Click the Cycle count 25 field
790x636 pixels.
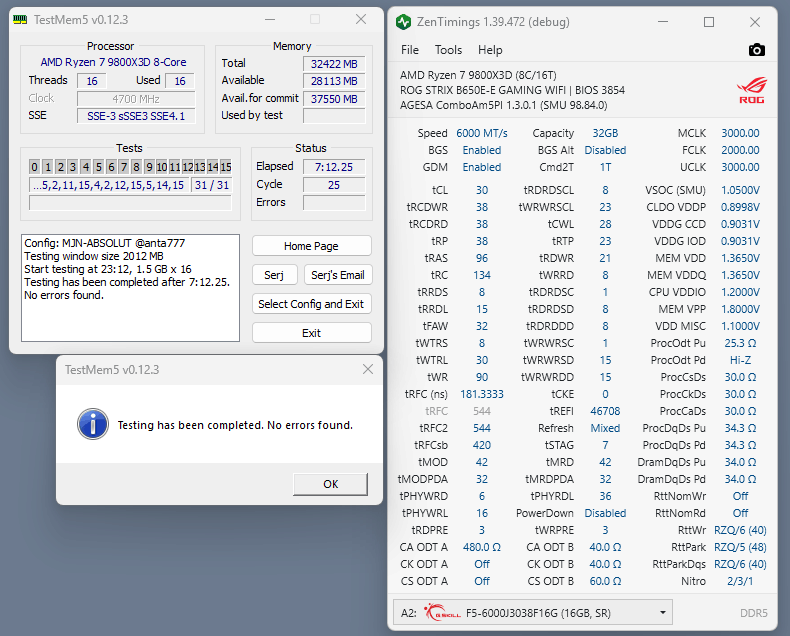tap(334, 185)
